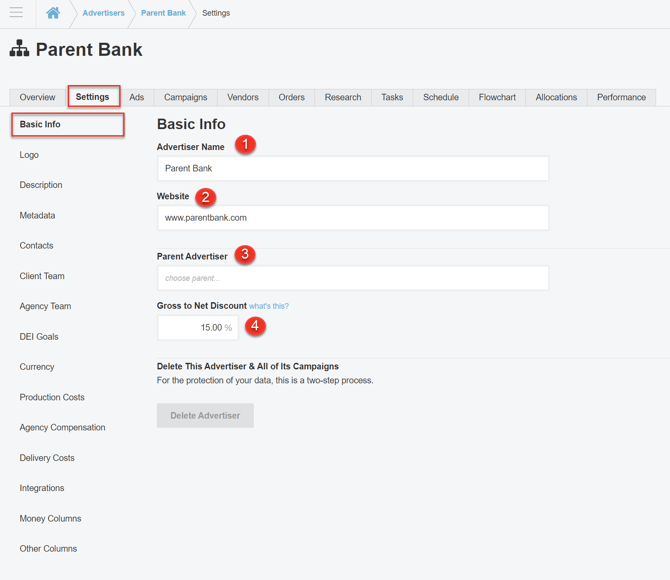Screen dimensions: 670x580
Task: Open Agency Team settings
Action: 45,306
